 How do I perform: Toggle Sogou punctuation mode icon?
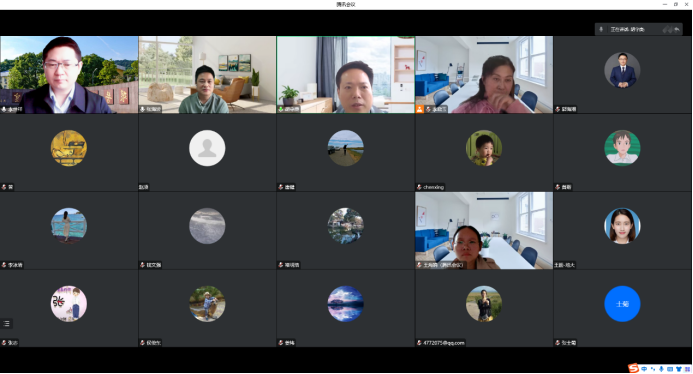(653, 369)
